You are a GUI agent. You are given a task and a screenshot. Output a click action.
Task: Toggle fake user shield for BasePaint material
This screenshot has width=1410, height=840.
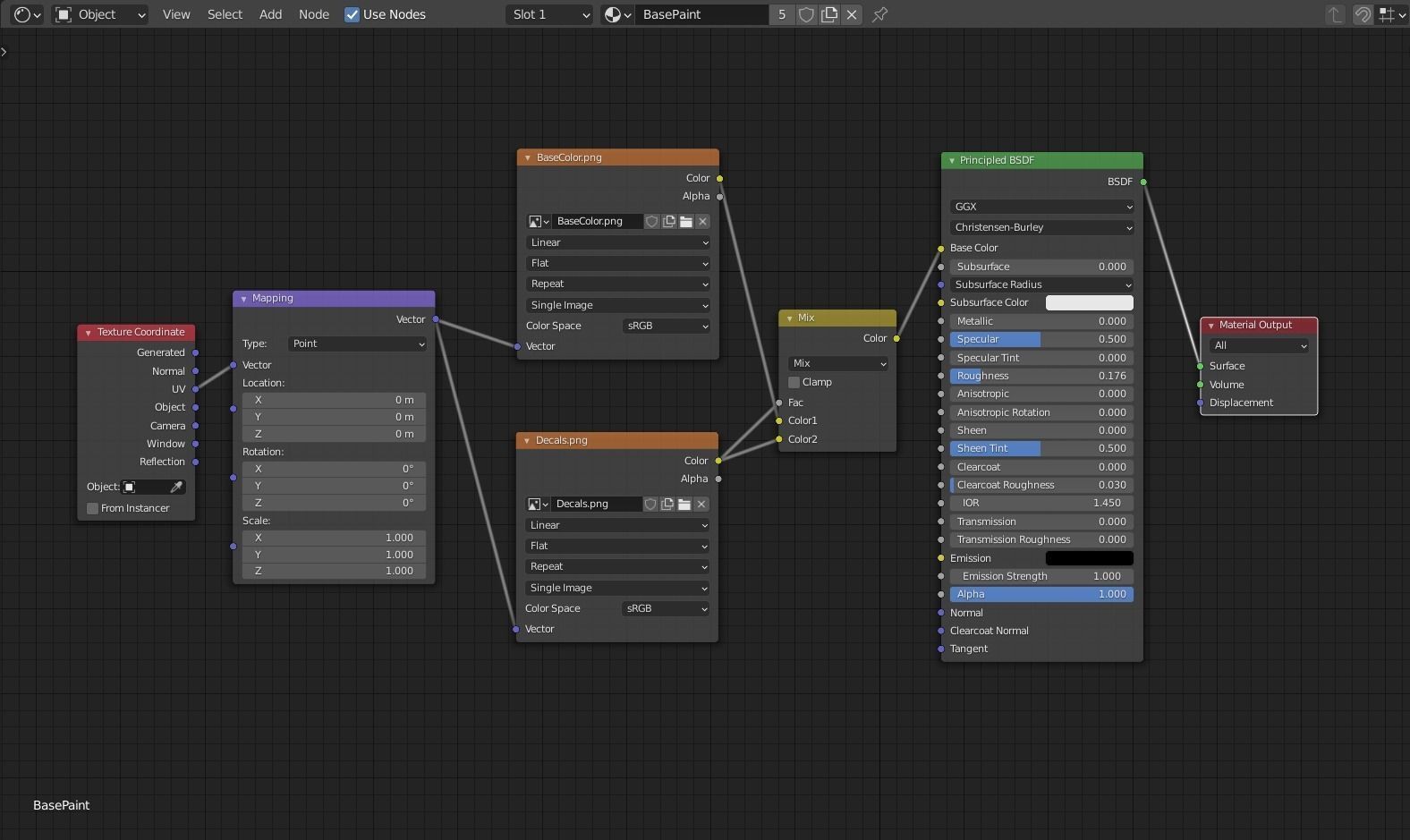coord(806,14)
